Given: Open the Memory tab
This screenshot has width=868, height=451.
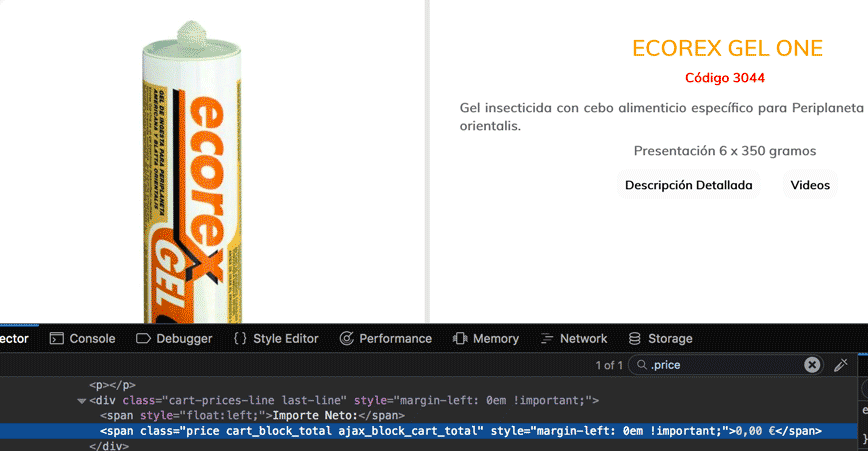Looking at the screenshot, I should click(x=485, y=339).
